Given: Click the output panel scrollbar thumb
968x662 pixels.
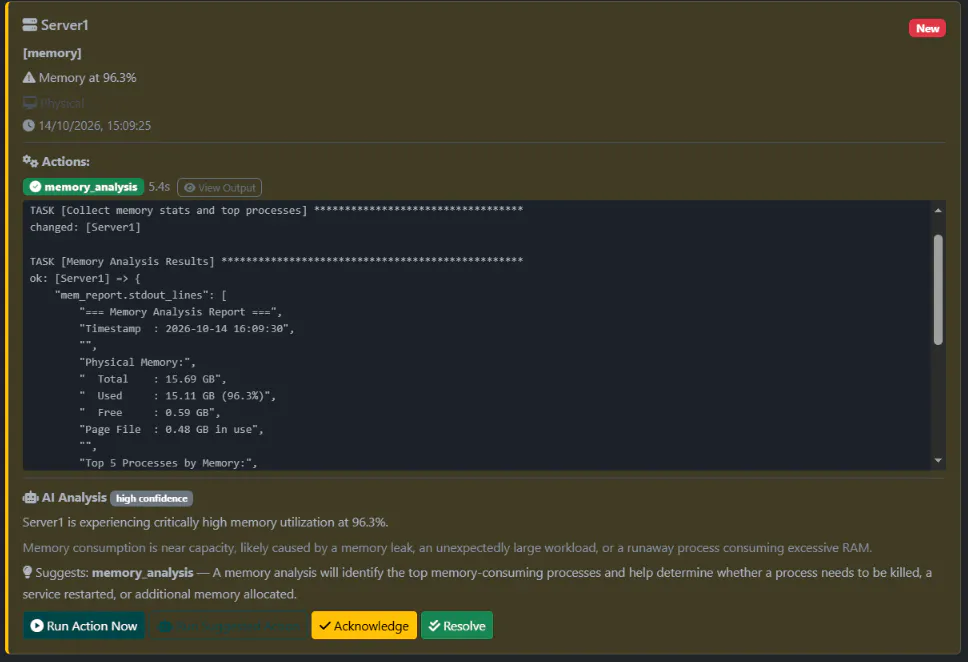Looking at the screenshot, I should pos(938,289).
